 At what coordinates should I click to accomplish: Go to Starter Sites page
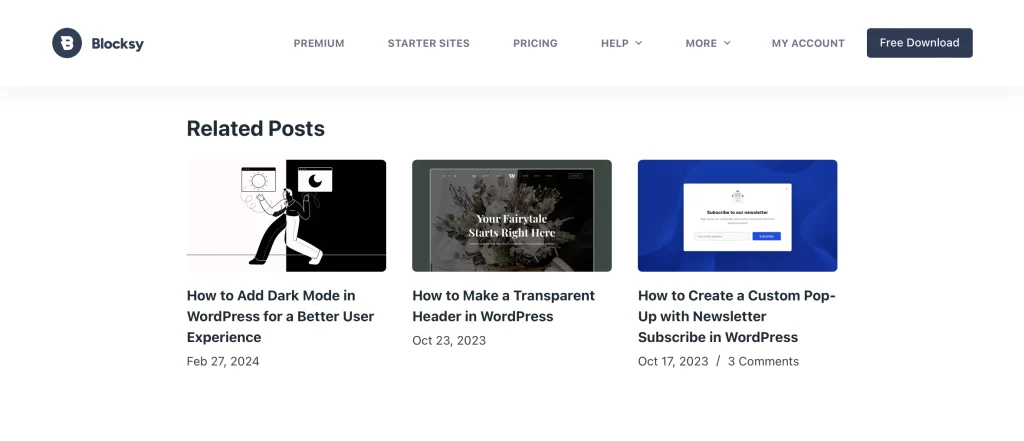pos(428,43)
